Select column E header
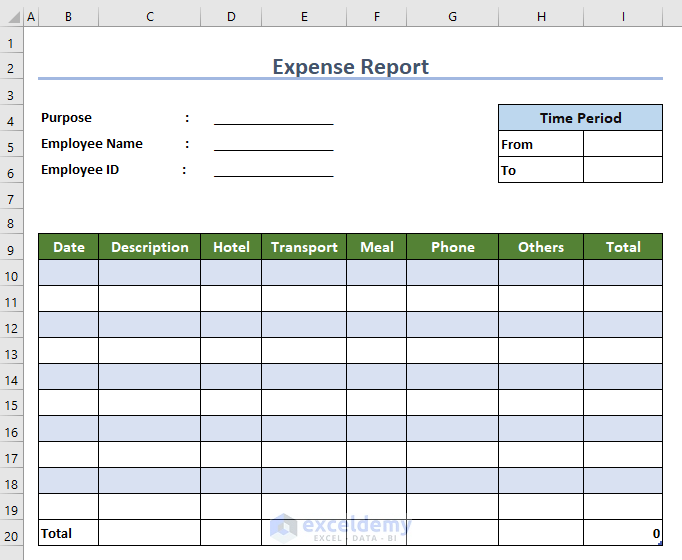Image resolution: width=682 pixels, height=560 pixels. point(304,17)
